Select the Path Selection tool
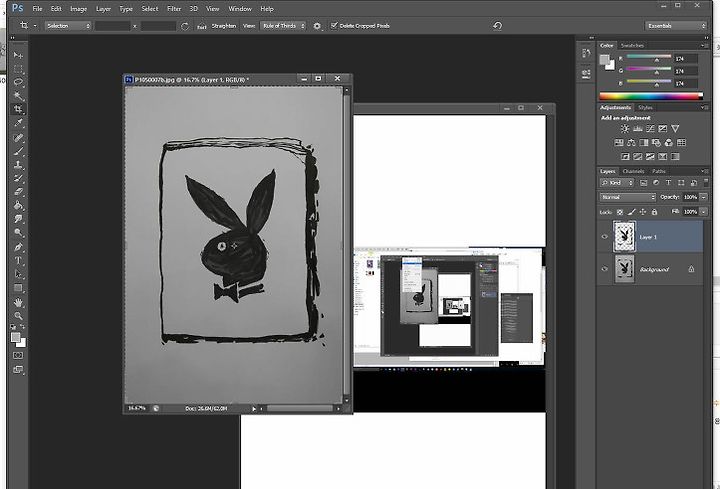 click(18, 274)
